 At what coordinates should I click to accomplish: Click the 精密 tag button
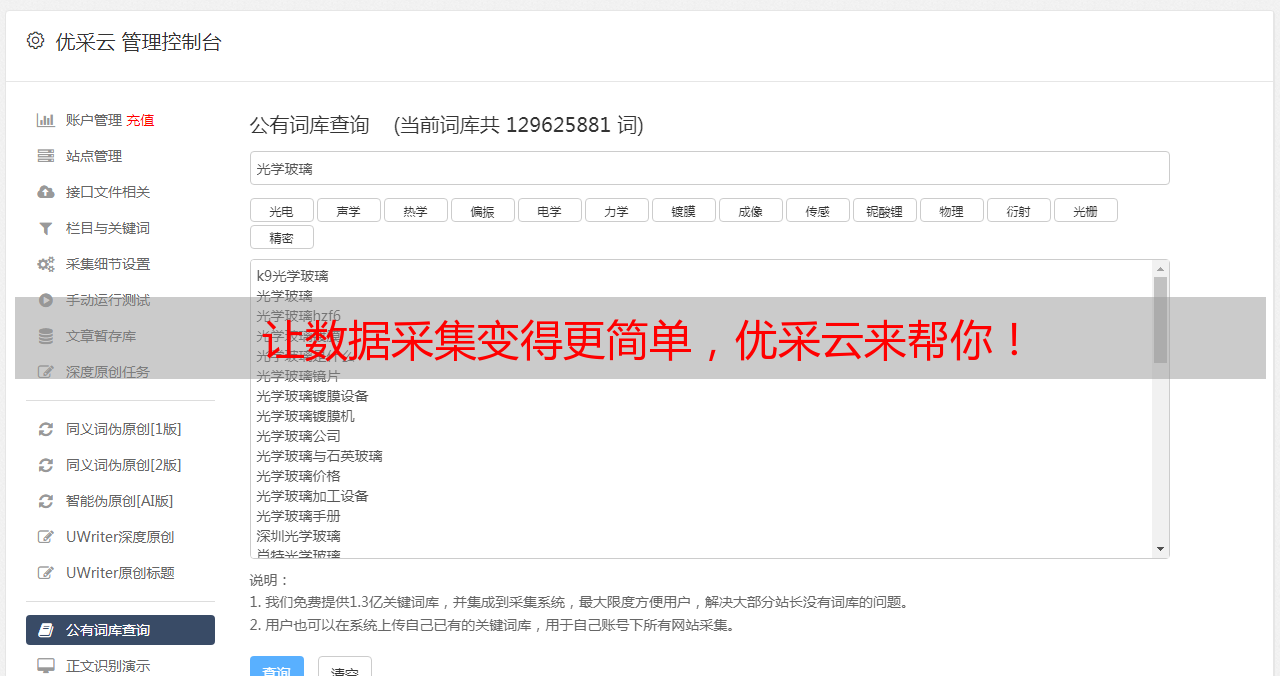tap(282, 237)
